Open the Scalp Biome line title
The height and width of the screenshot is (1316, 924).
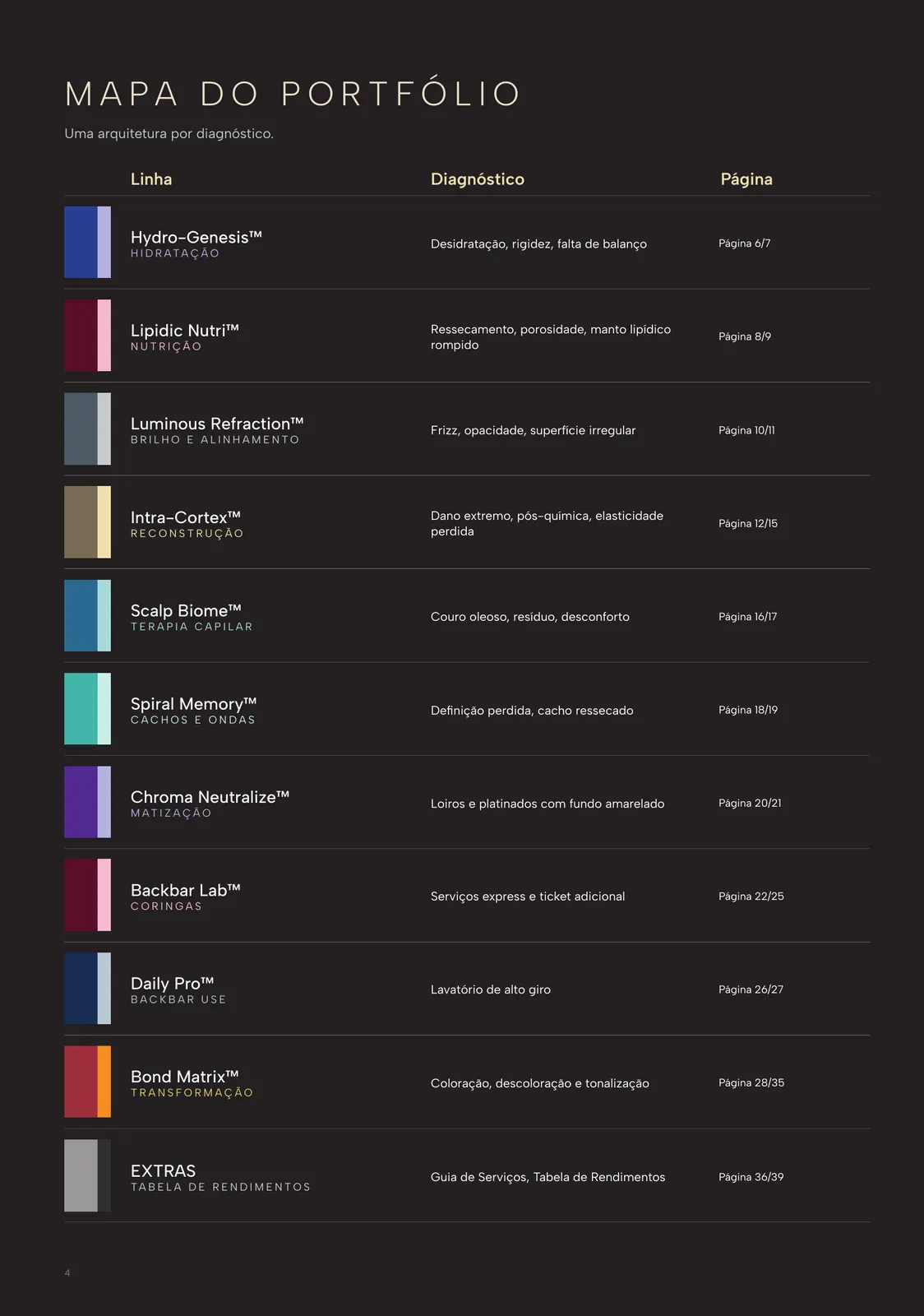click(186, 610)
